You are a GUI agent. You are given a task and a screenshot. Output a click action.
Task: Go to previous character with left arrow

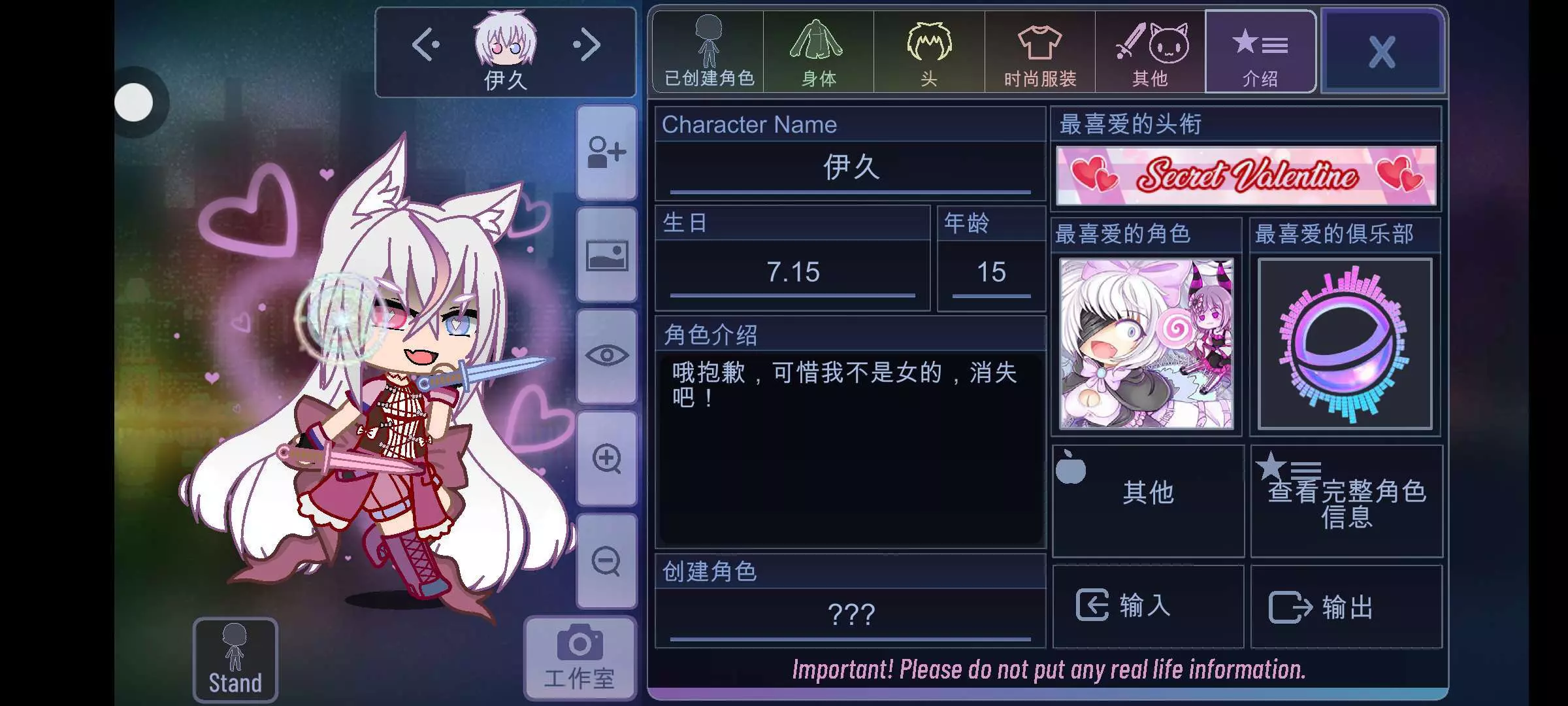pyautogui.click(x=425, y=45)
